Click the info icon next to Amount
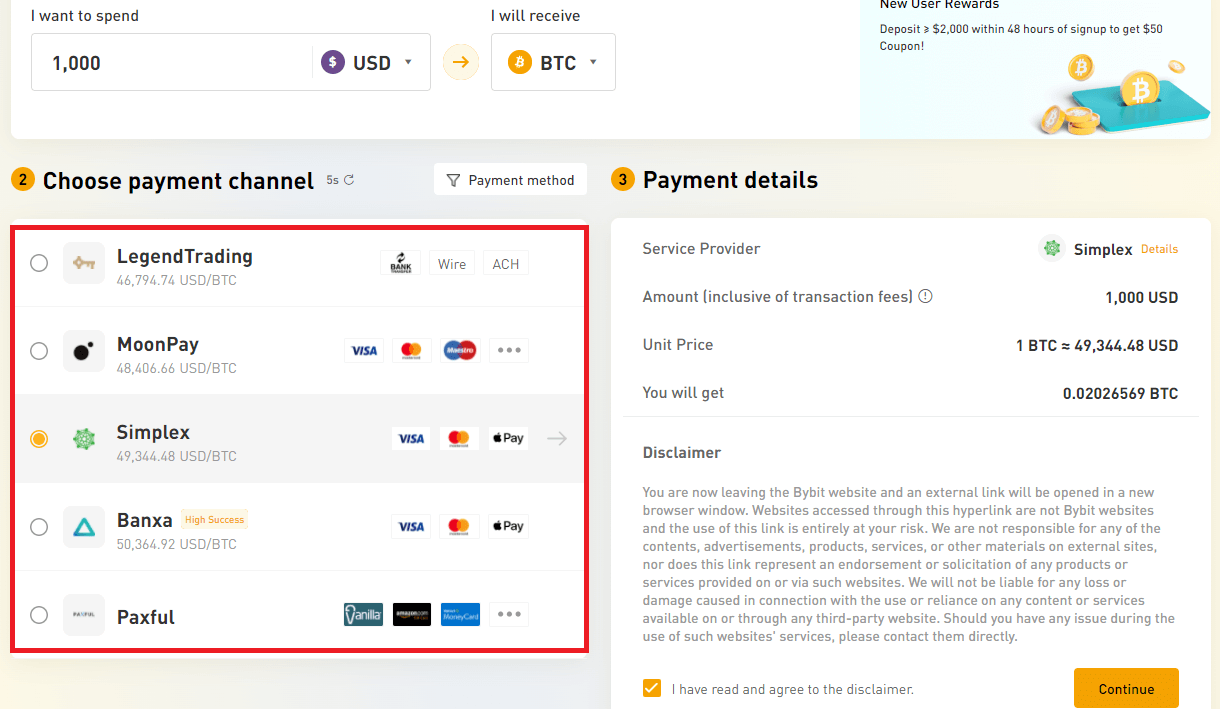This screenshot has width=1220, height=709. tap(925, 296)
